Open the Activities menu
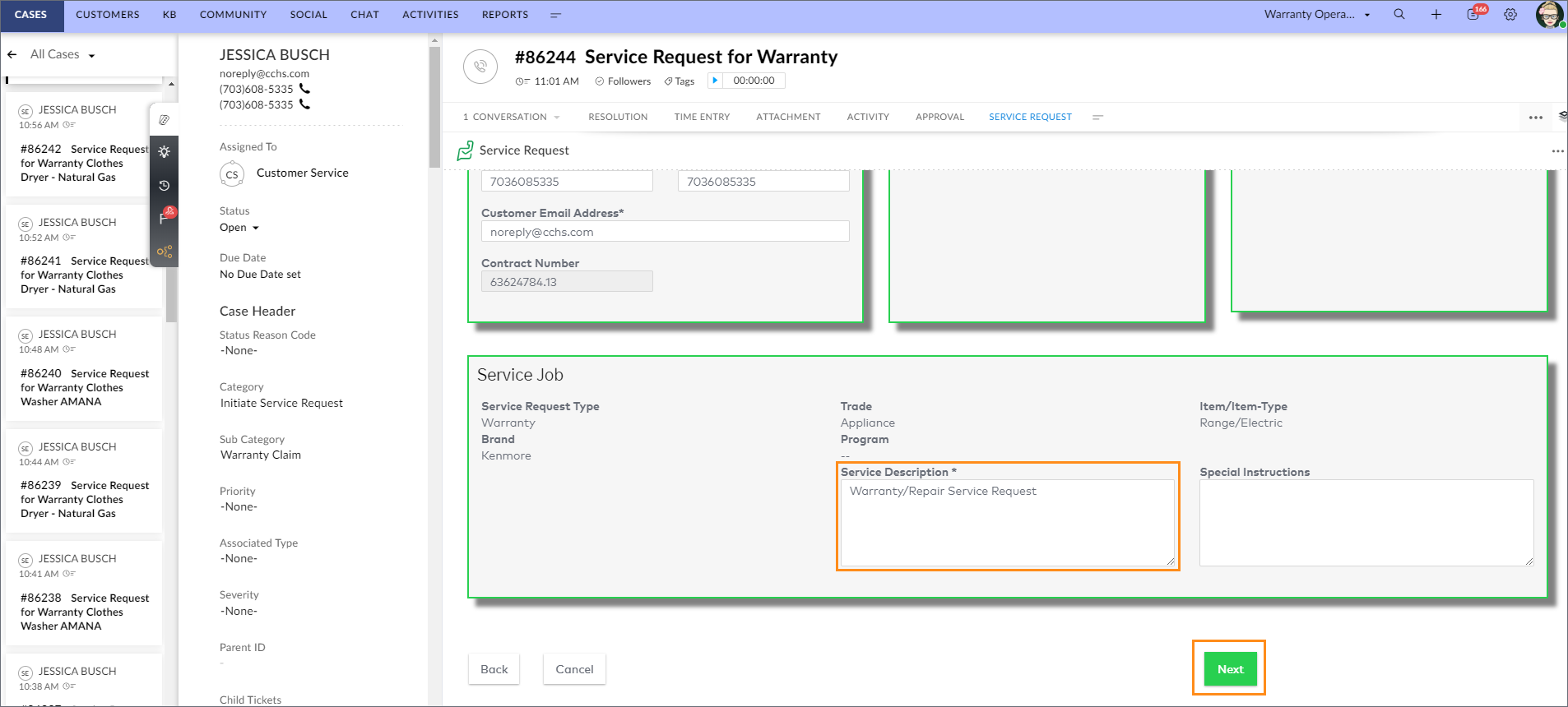Viewport: 1568px width, 707px height. click(430, 15)
